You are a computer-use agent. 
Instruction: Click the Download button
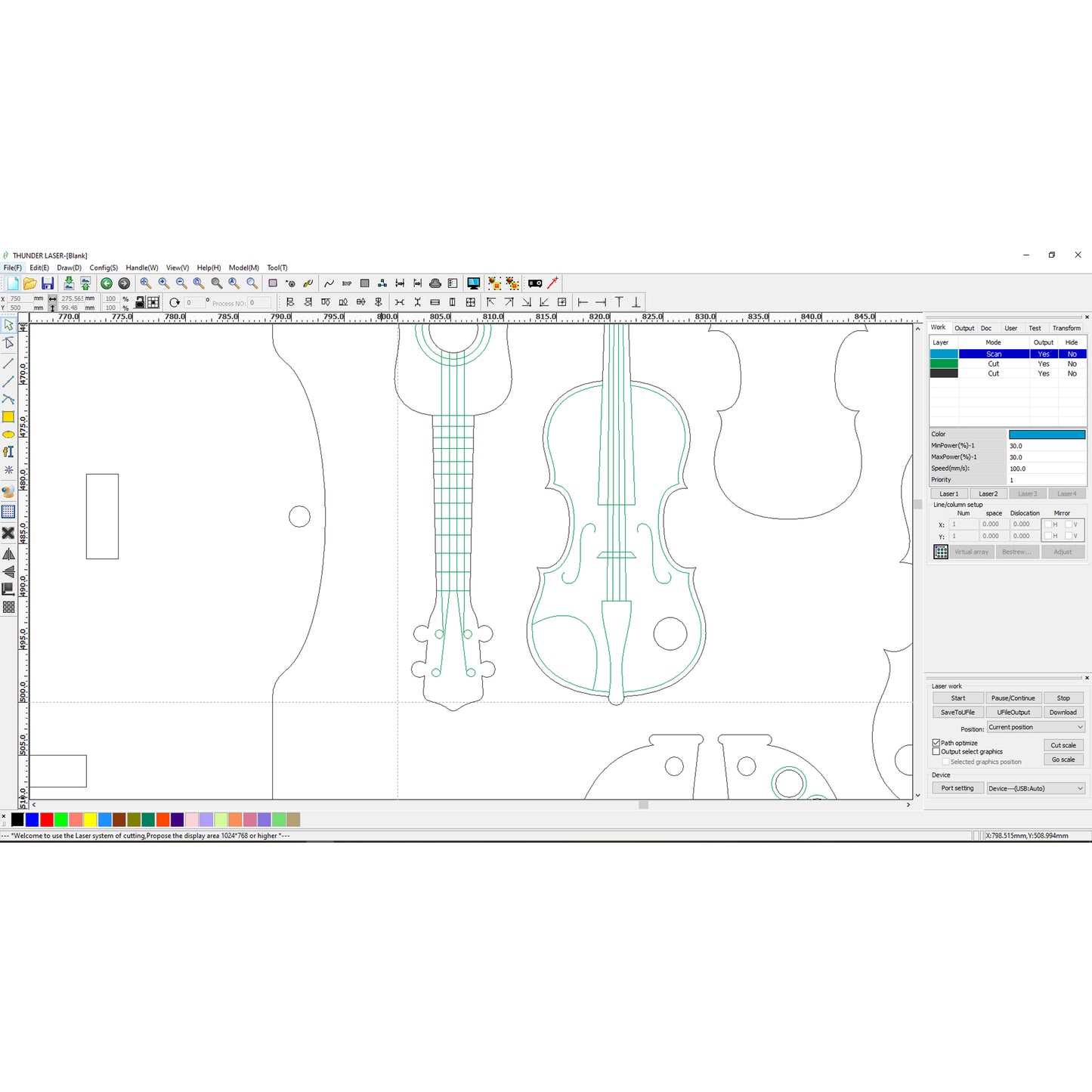[1063, 712]
